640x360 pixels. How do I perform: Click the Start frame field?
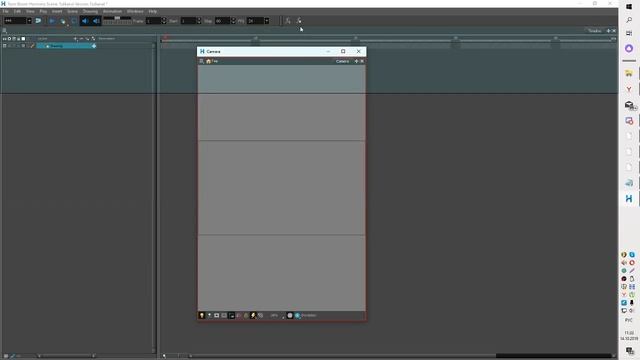coord(189,20)
